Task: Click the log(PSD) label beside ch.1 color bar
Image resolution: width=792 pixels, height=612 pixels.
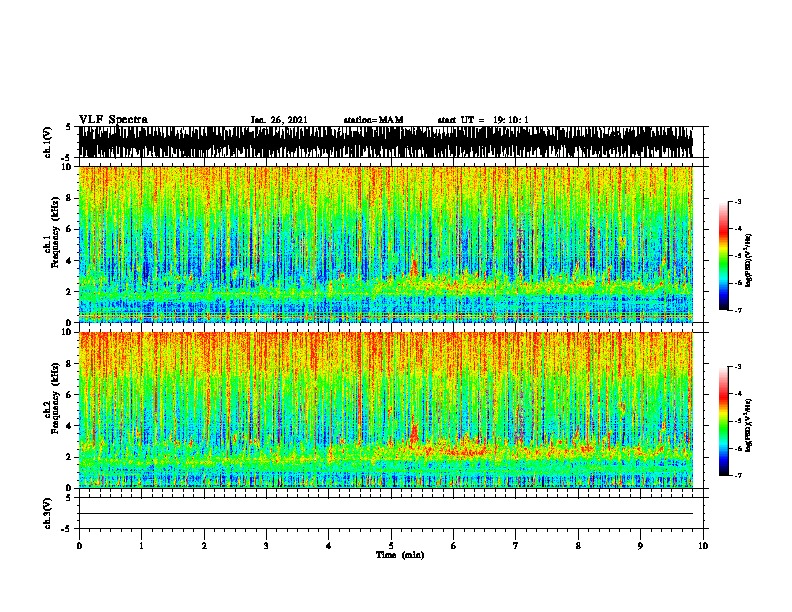Action: point(748,261)
